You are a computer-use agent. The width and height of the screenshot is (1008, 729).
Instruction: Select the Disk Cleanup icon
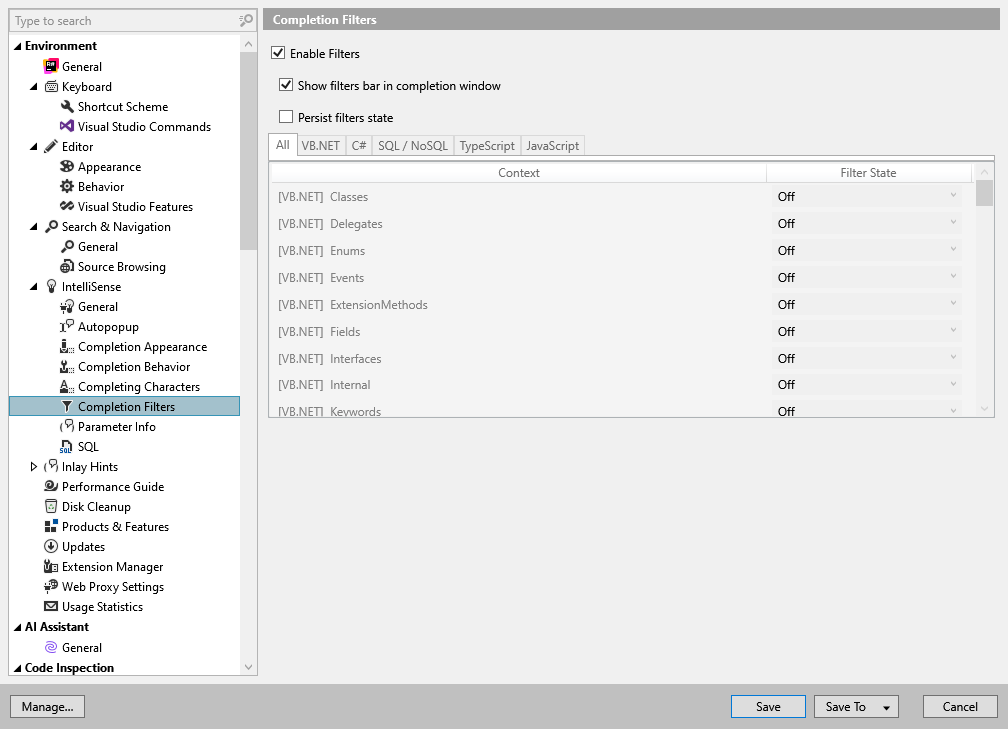(x=52, y=506)
